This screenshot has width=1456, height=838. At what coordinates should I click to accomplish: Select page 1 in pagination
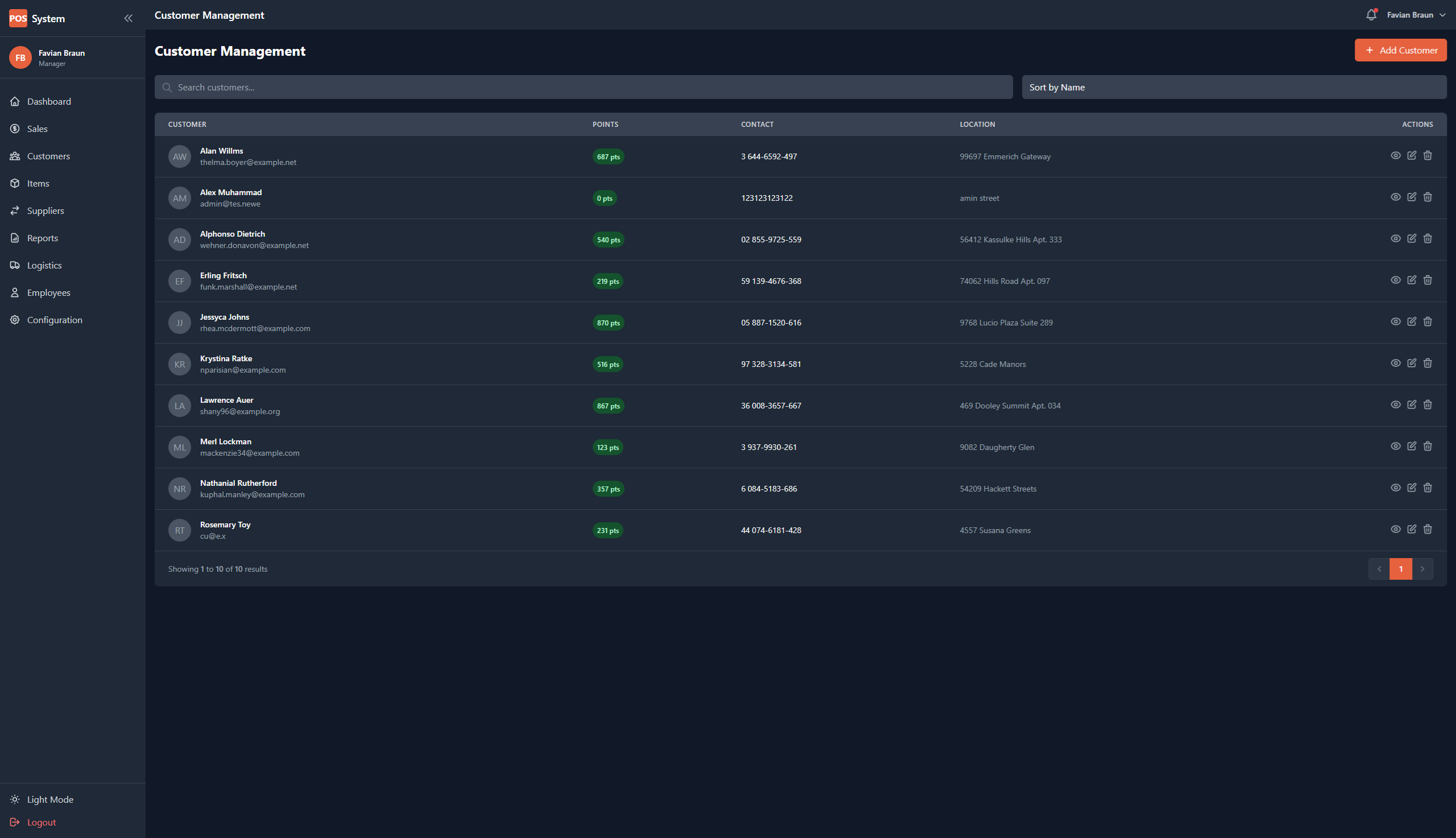1401,569
